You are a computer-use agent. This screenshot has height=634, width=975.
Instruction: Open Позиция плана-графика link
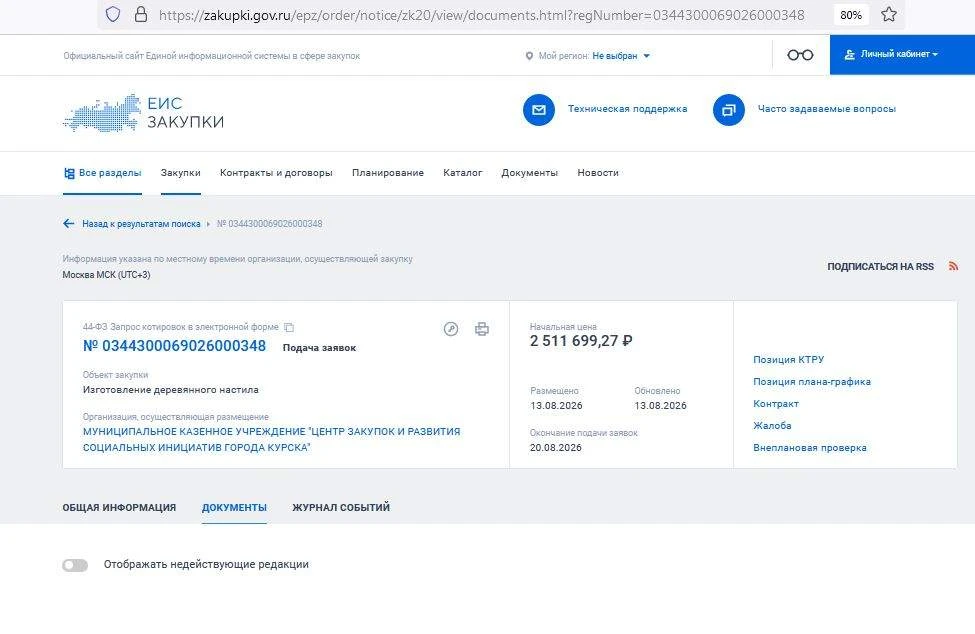coord(812,382)
